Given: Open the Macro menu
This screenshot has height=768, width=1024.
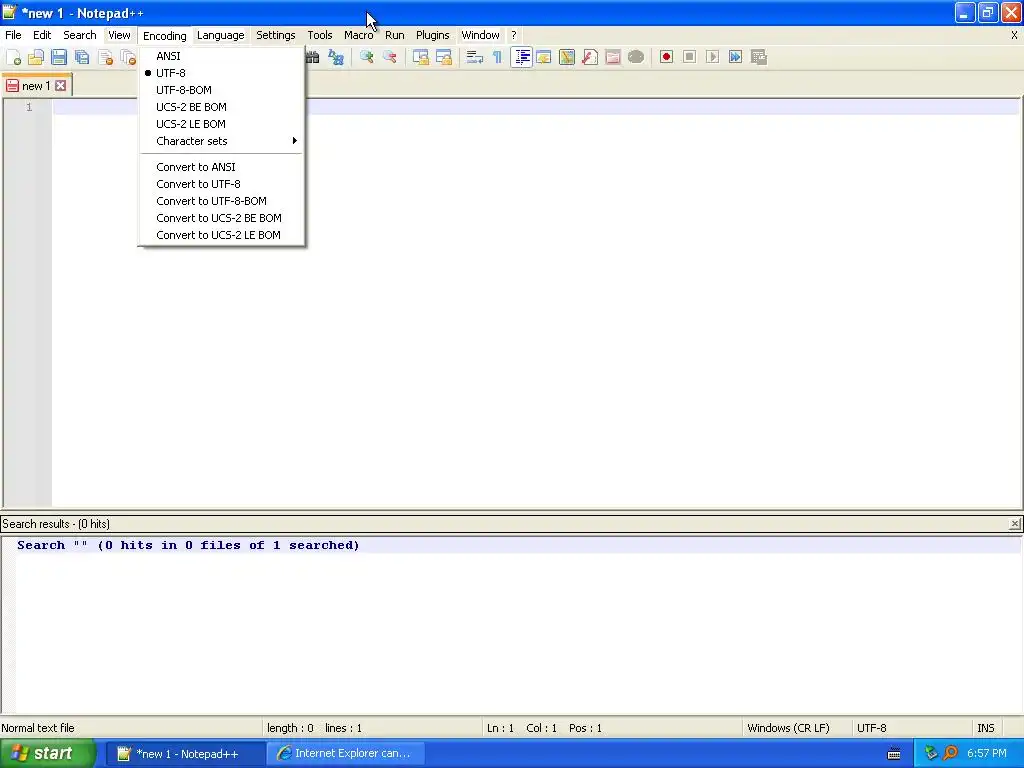Looking at the screenshot, I should click(x=359, y=35).
